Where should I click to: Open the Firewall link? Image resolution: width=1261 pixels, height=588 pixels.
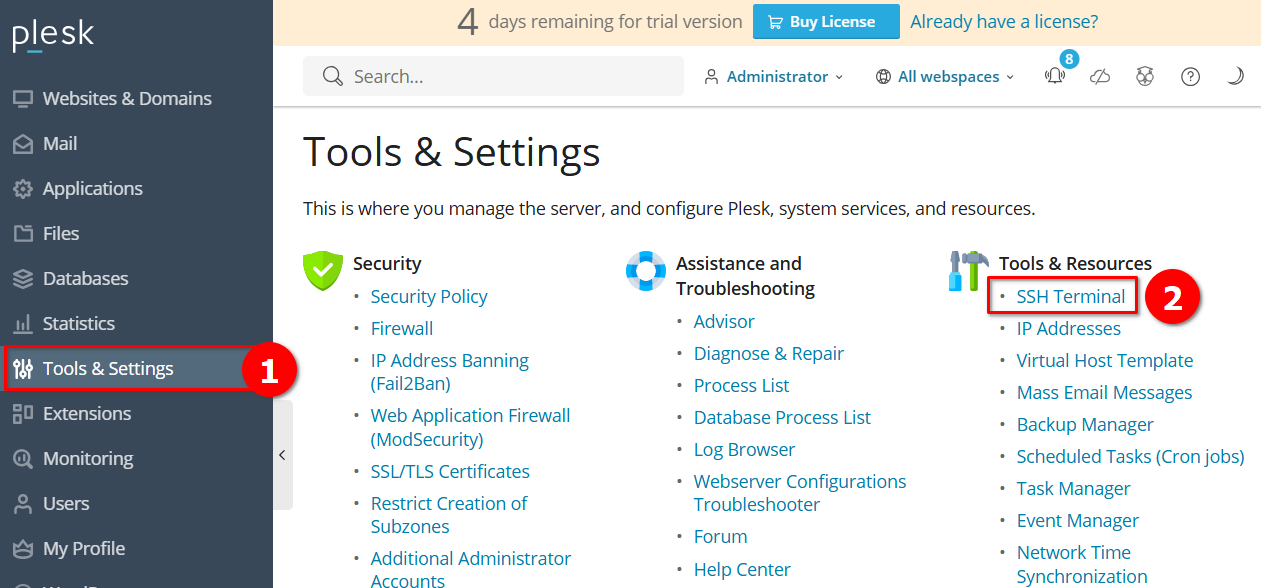click(402, 328)
